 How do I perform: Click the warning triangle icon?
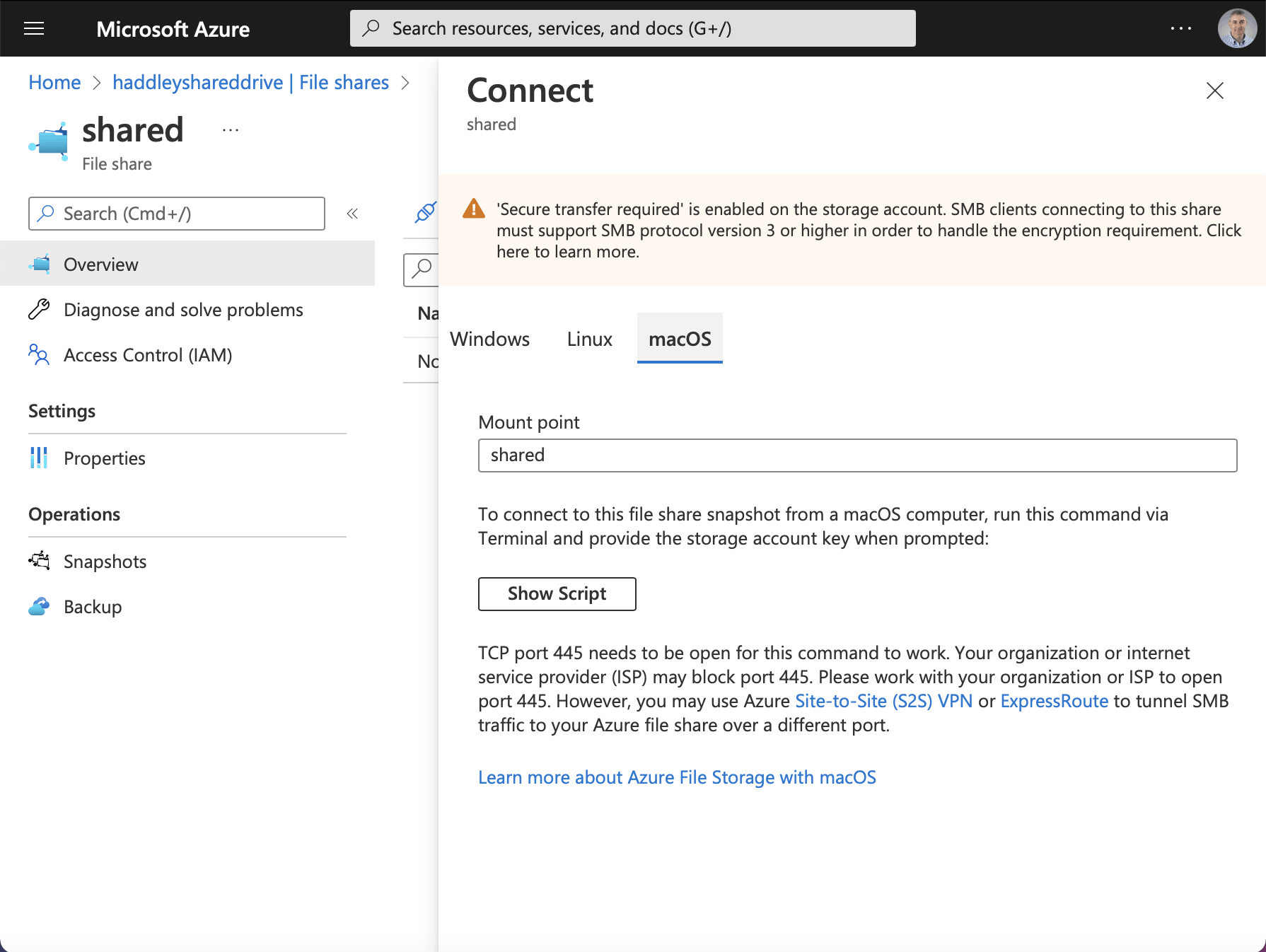(x=473, y=209)
